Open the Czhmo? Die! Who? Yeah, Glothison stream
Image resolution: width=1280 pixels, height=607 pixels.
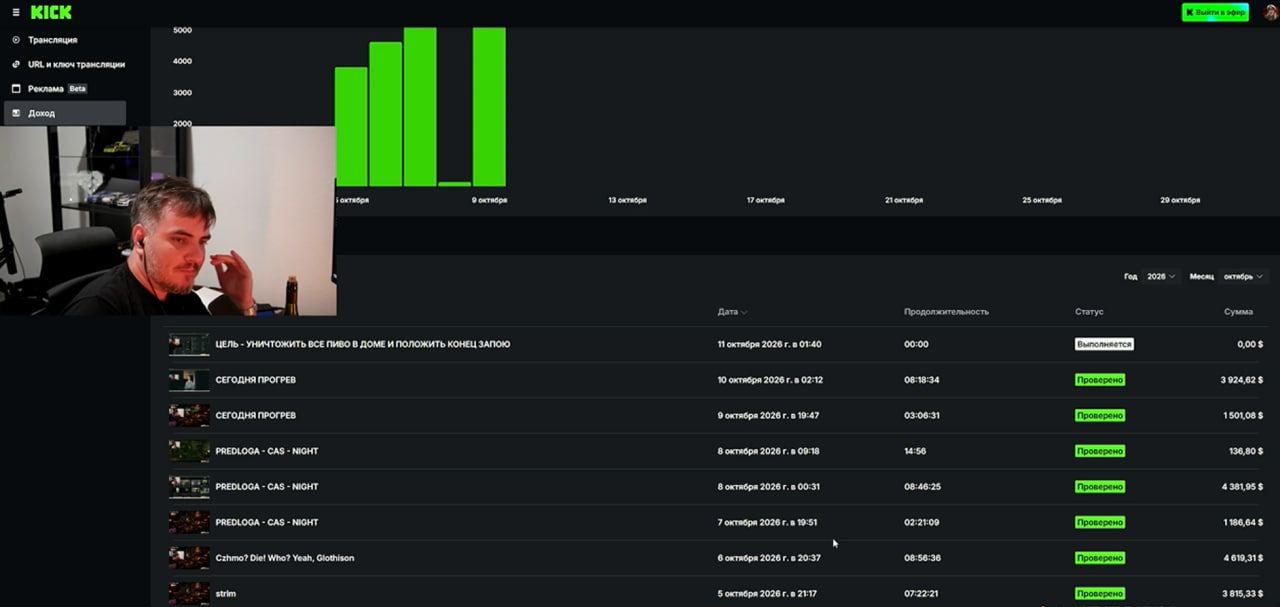coord(285,558)
